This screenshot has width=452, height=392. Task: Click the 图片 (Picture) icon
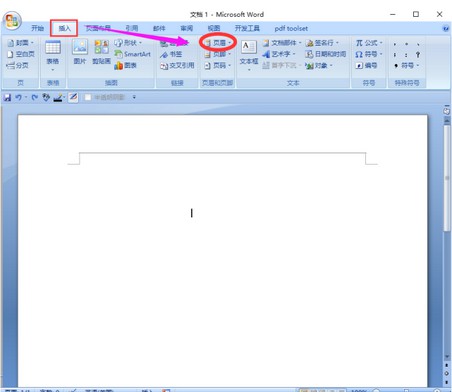point(80,51)
